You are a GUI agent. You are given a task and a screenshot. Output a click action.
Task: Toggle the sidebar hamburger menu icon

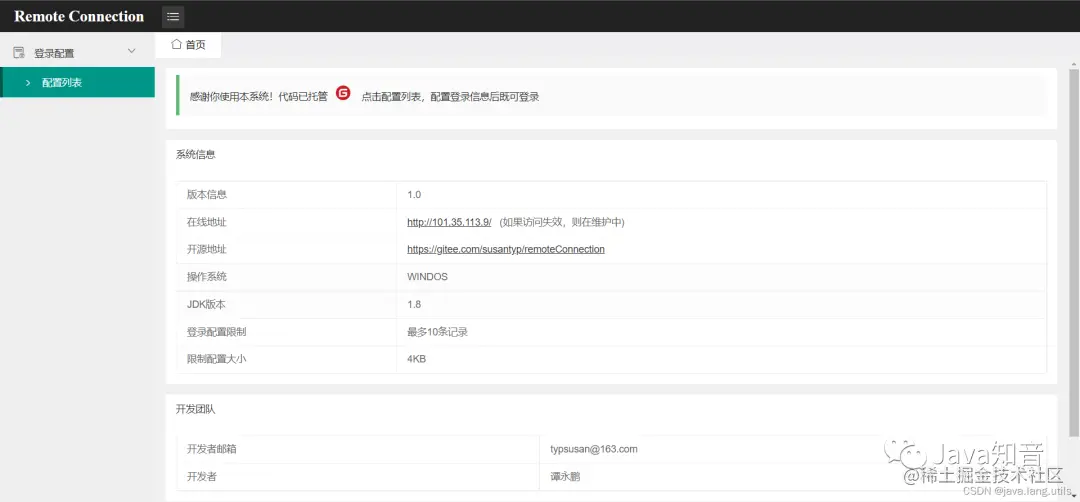click(173, 17)
